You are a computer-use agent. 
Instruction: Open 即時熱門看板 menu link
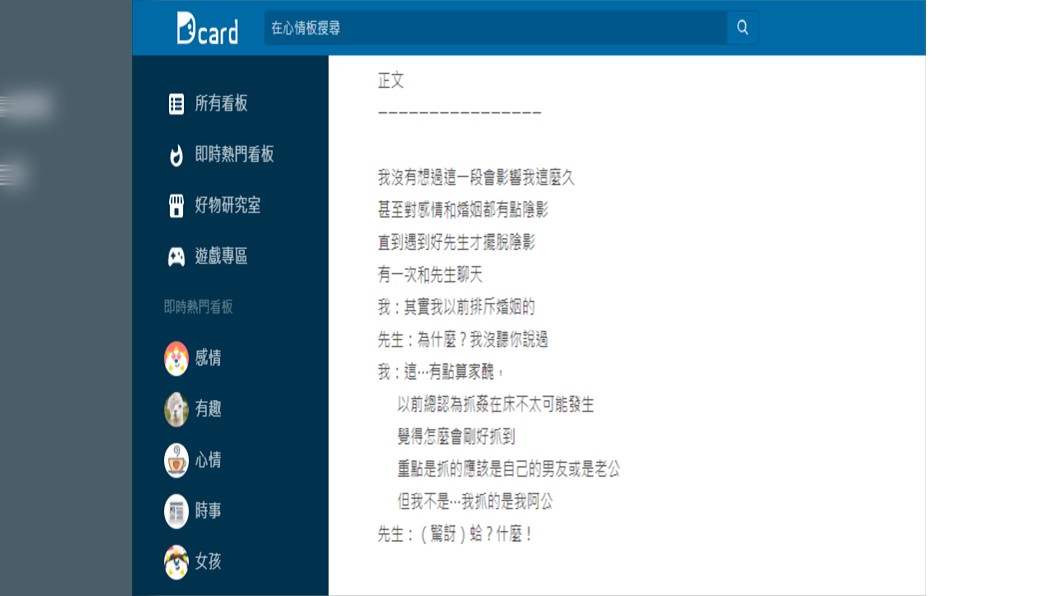[234, 154]
